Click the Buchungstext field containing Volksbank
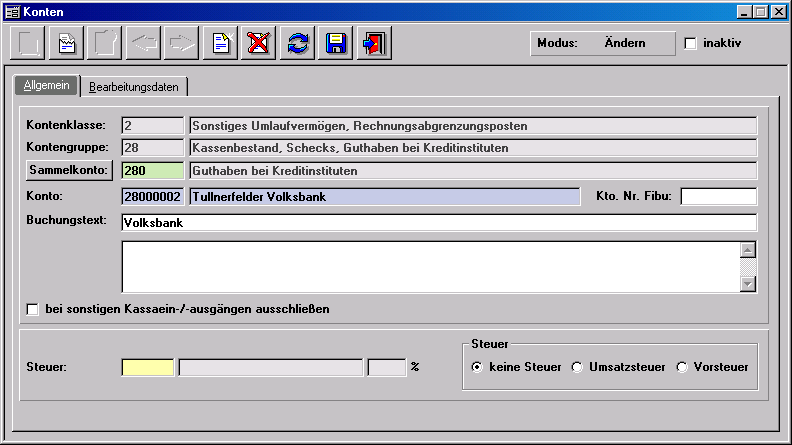The image size is (792, 445). click(x=438, y=222)
